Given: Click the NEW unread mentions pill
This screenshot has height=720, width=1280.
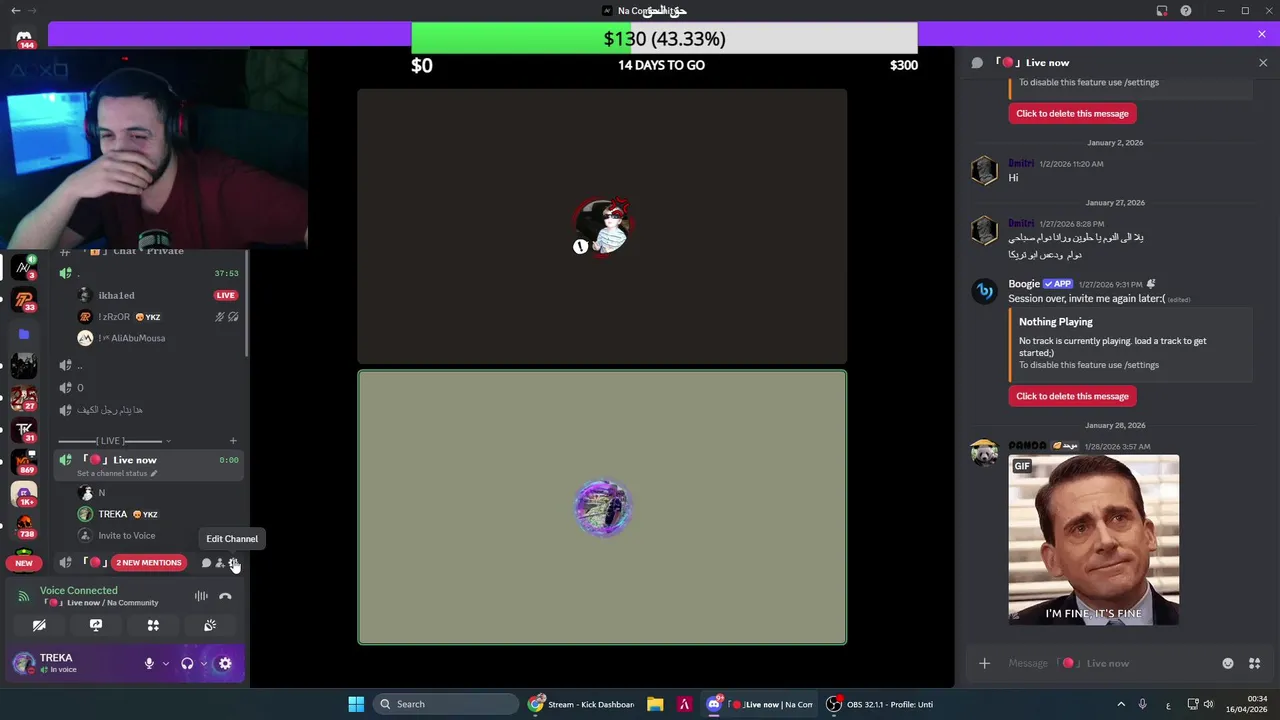Looking at the screenshot, I should pyautogui.click(x=24, y=563).
